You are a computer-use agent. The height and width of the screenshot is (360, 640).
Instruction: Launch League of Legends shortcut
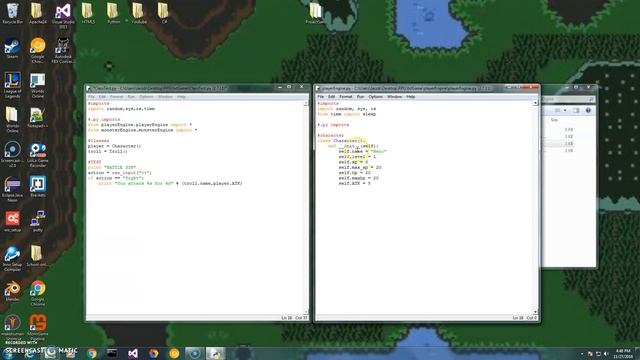click(12, 85)
